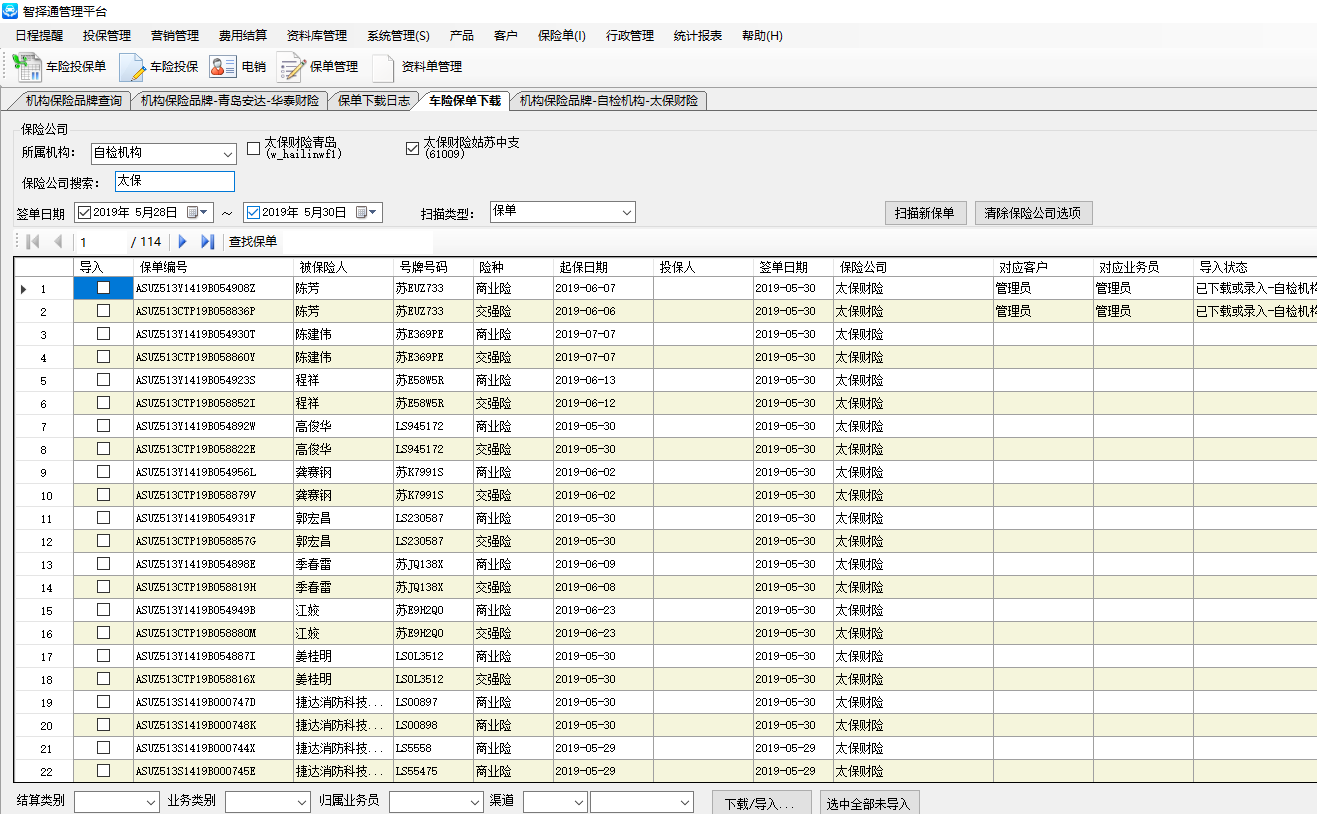Click the 保险公司搜索 input field
This screenshot has height=814, width=1317.
[x=174, y=181]
